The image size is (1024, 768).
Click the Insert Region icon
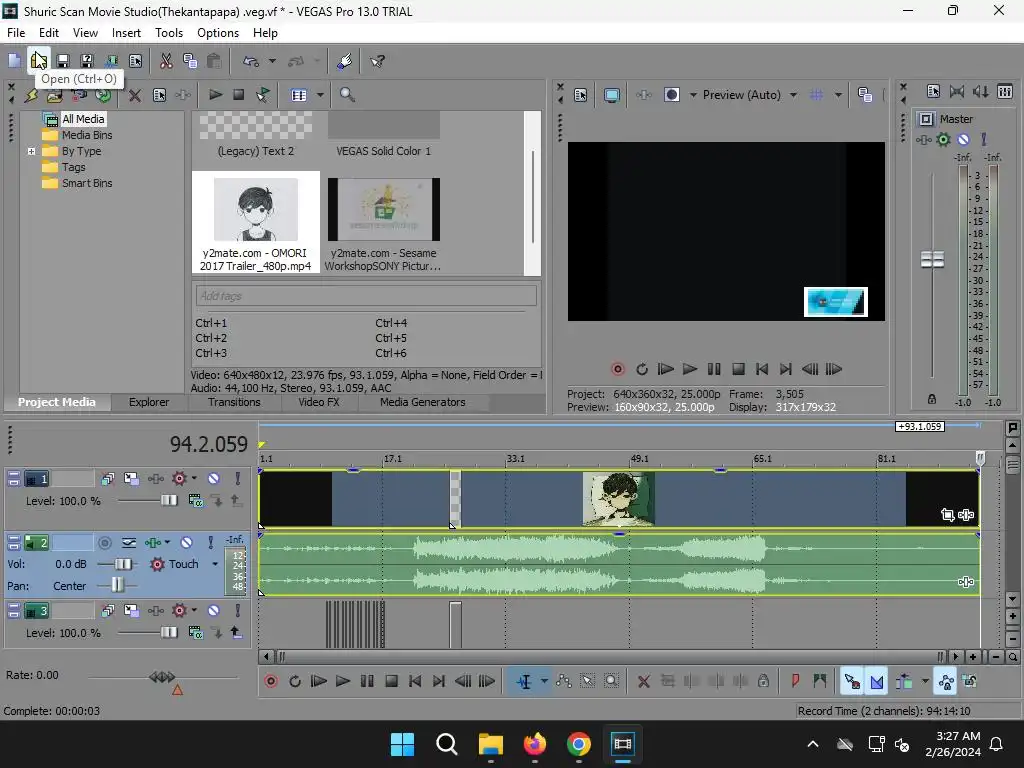click(820, 681)
